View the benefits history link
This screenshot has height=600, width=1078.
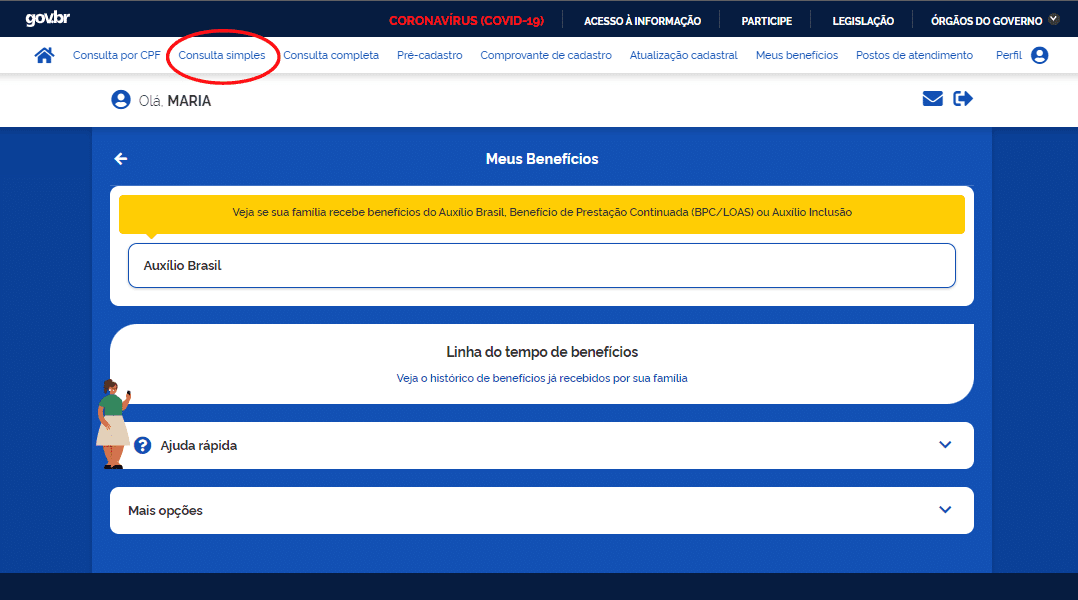(x=542, y=378)
